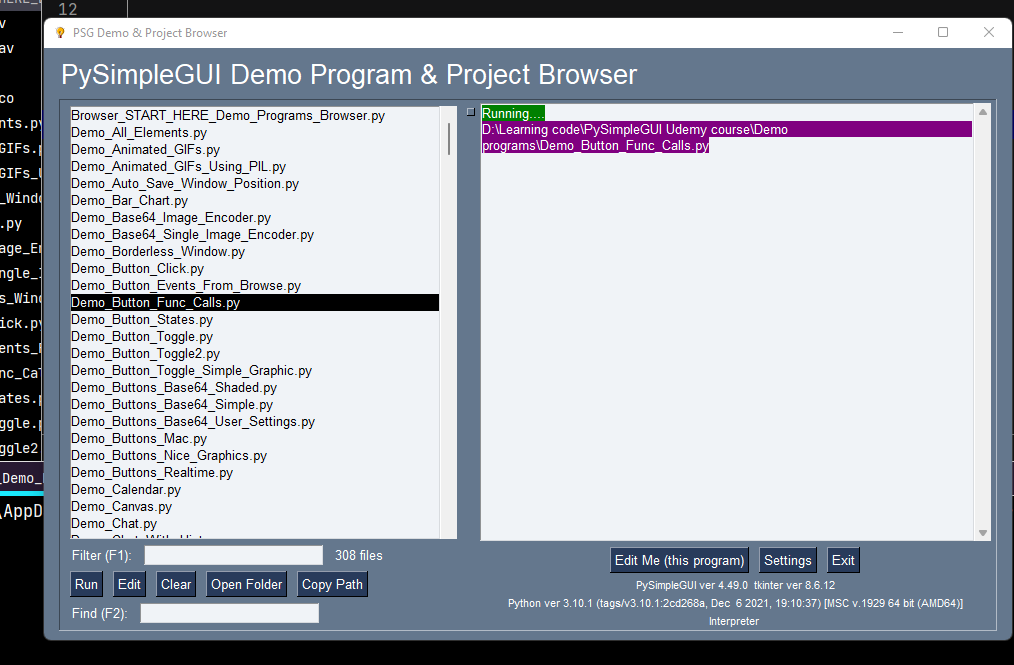The image size is (1014, 665).
Task: Select Browser_START_HERE_Demo_Programs_Browser.py
Action: [255, 115]
